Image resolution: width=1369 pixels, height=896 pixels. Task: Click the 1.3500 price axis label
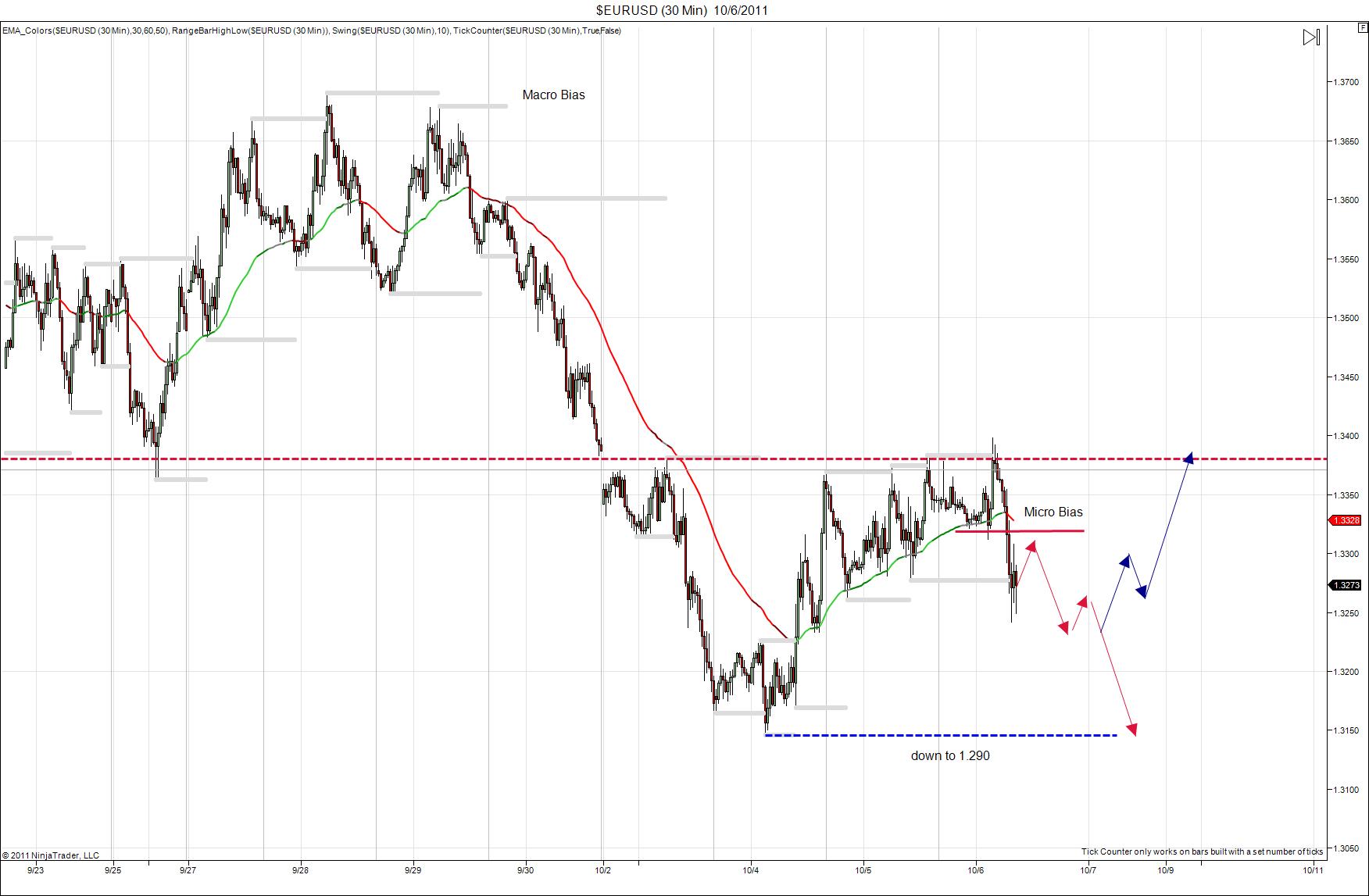click(x=1345, y=318)
